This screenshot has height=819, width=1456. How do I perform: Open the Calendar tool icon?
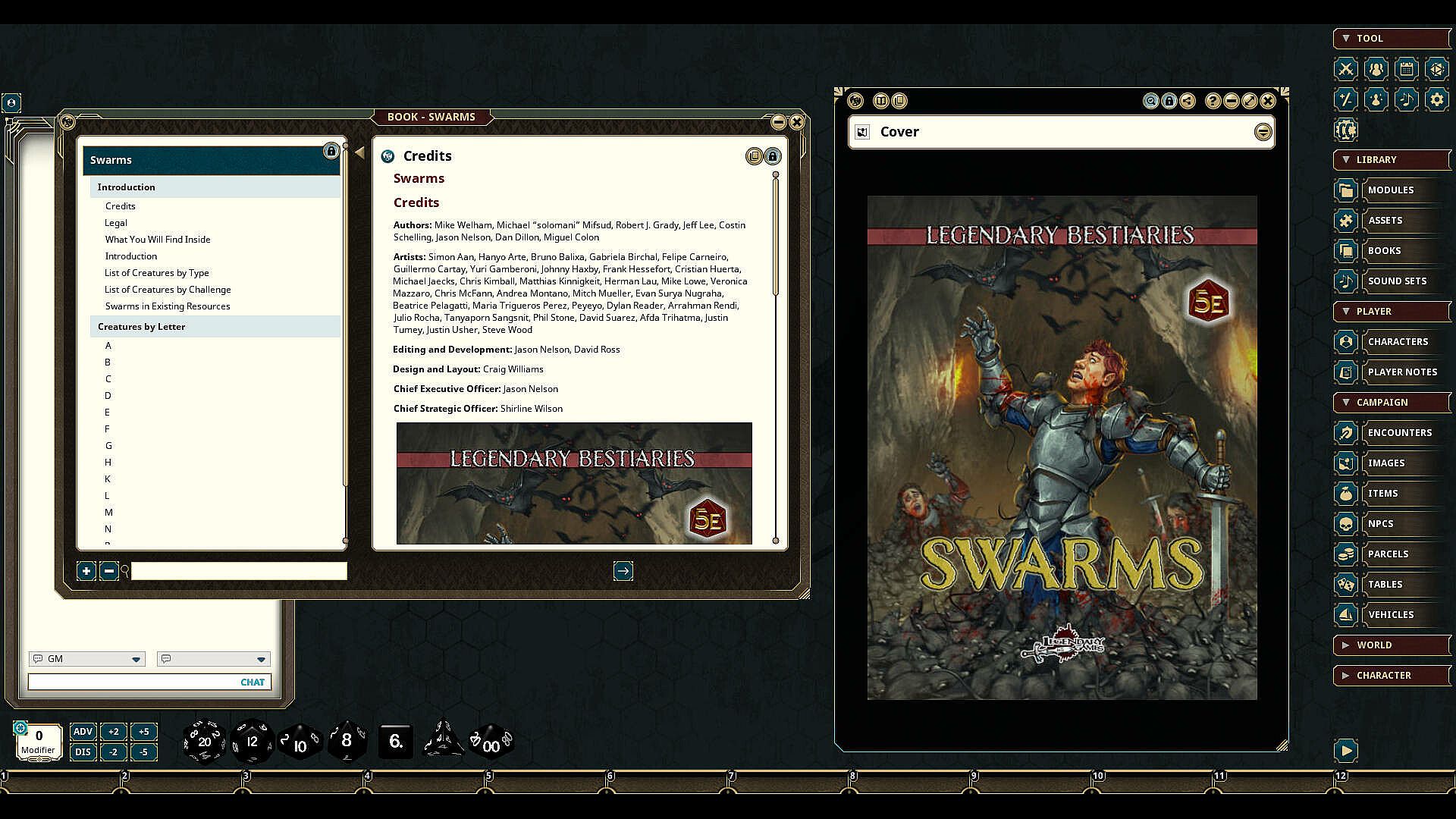tap(1406, 69)
